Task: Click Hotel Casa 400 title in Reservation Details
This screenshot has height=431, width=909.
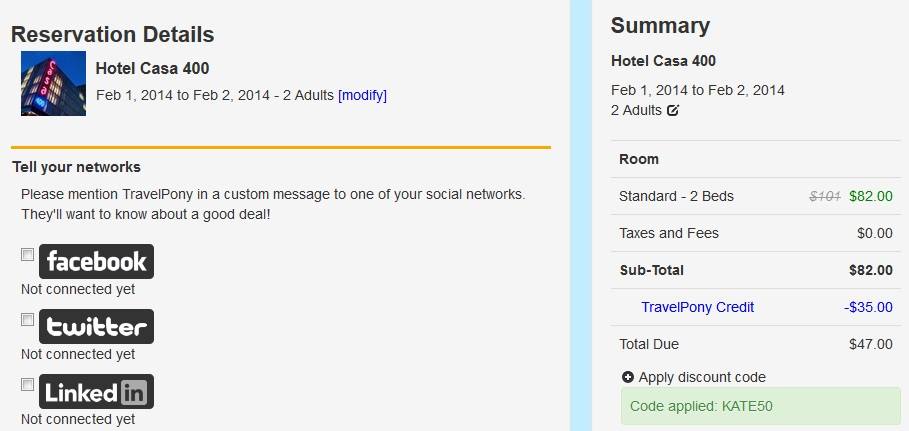Action: [x=152, y=68]
